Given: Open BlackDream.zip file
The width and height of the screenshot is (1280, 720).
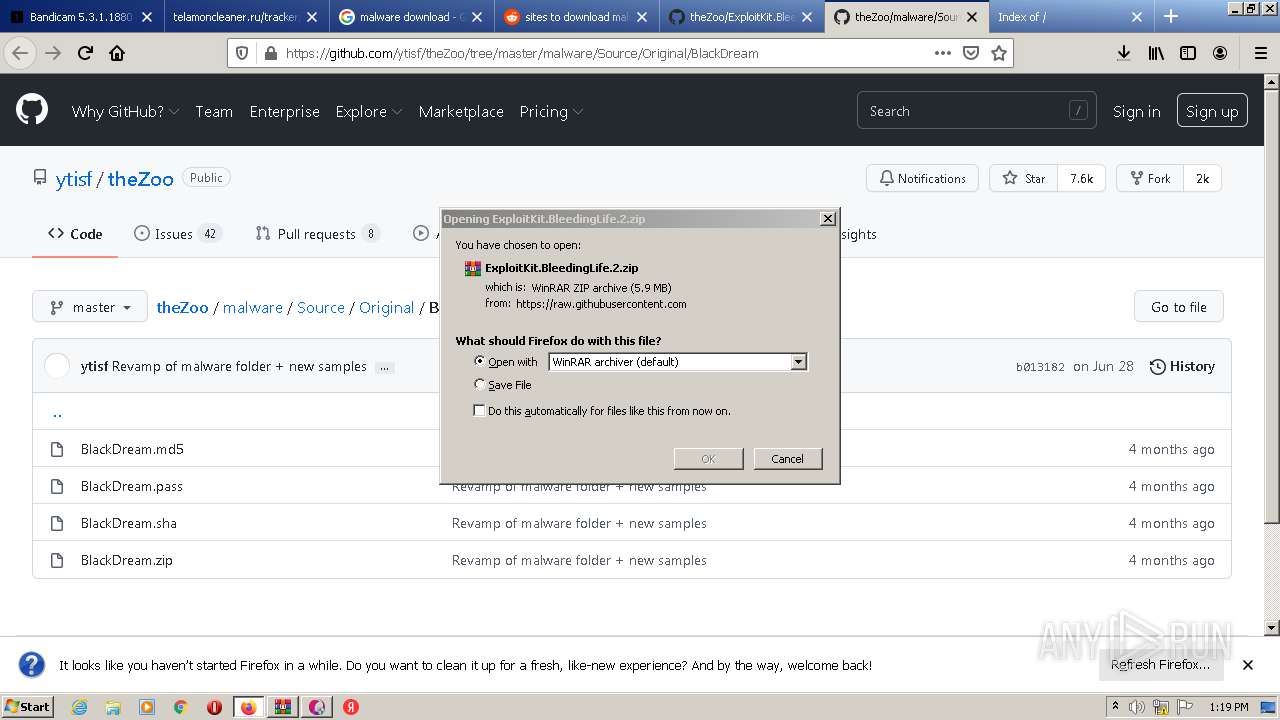Looking at the screenshot, I should tap(127, 560).
